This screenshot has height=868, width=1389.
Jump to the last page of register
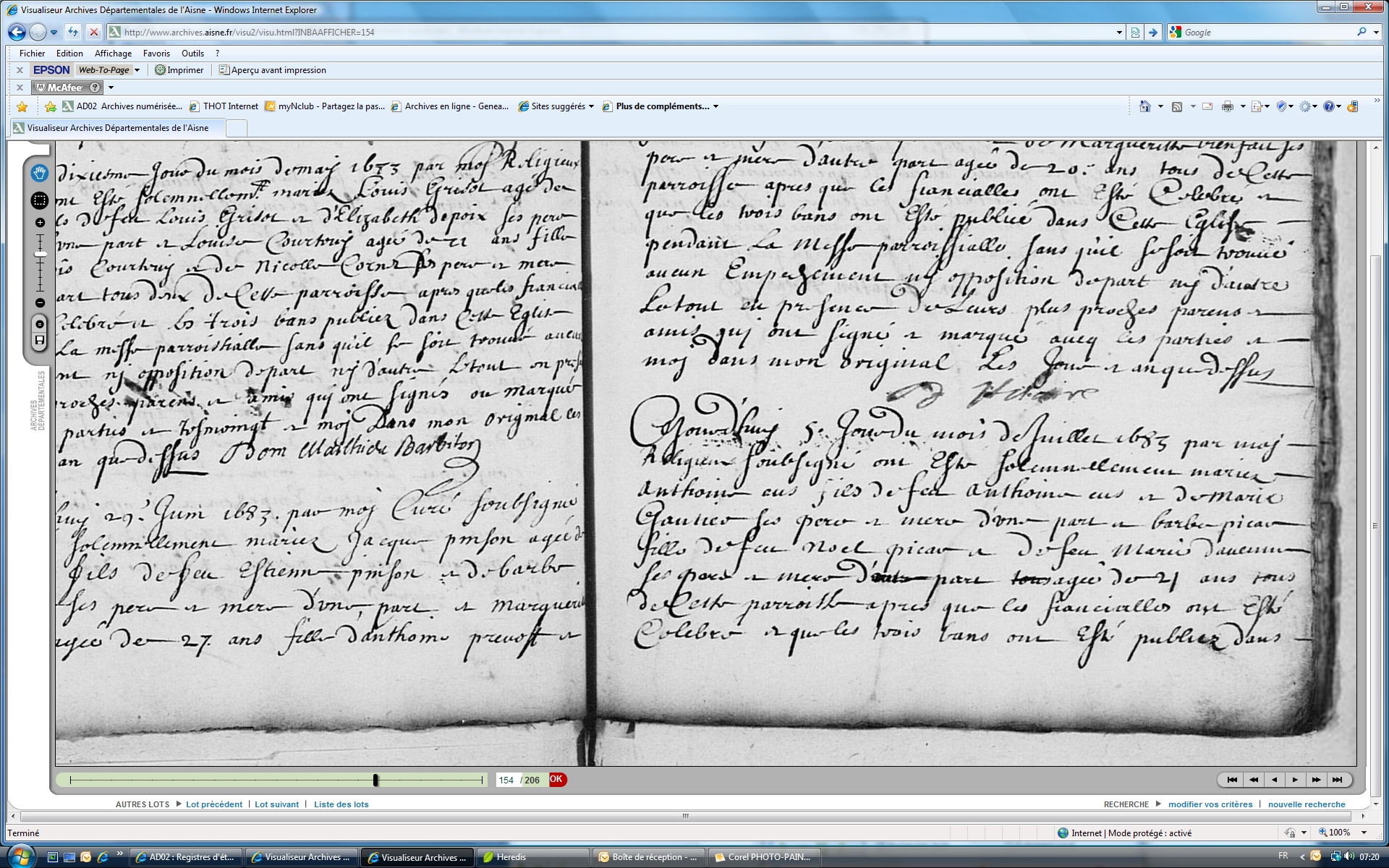tap(1337, 780)
